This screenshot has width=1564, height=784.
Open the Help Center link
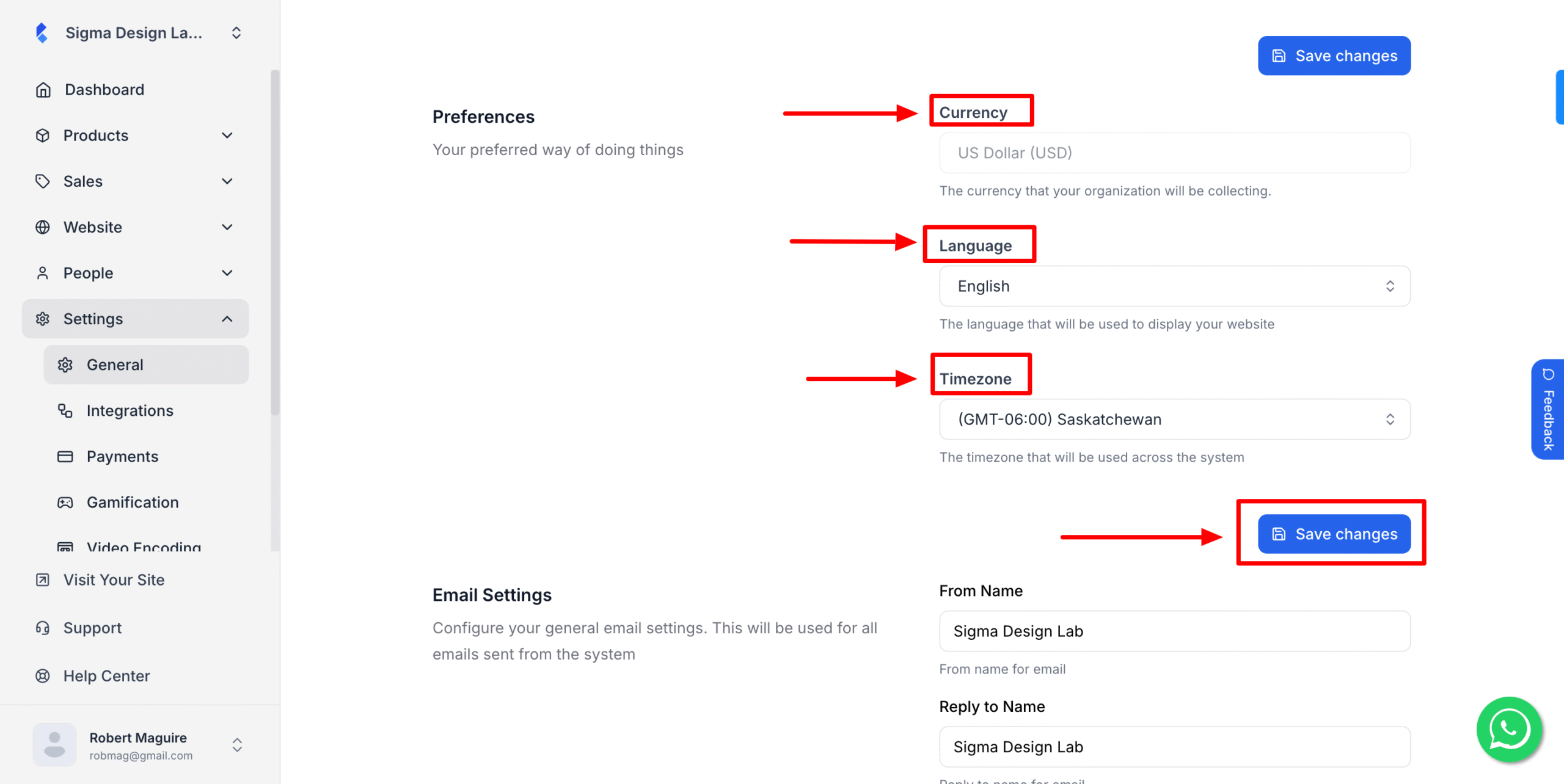[106, 675]
